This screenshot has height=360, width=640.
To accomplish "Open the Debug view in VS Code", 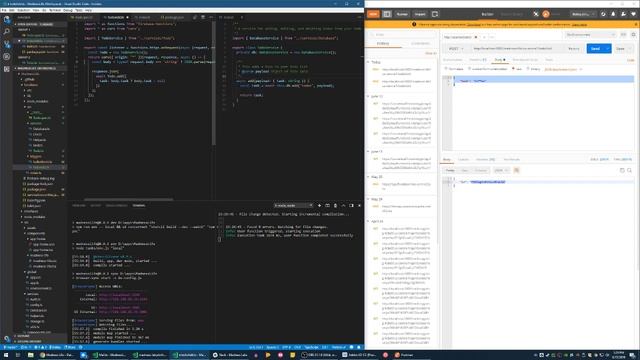I will coord(7,57).
